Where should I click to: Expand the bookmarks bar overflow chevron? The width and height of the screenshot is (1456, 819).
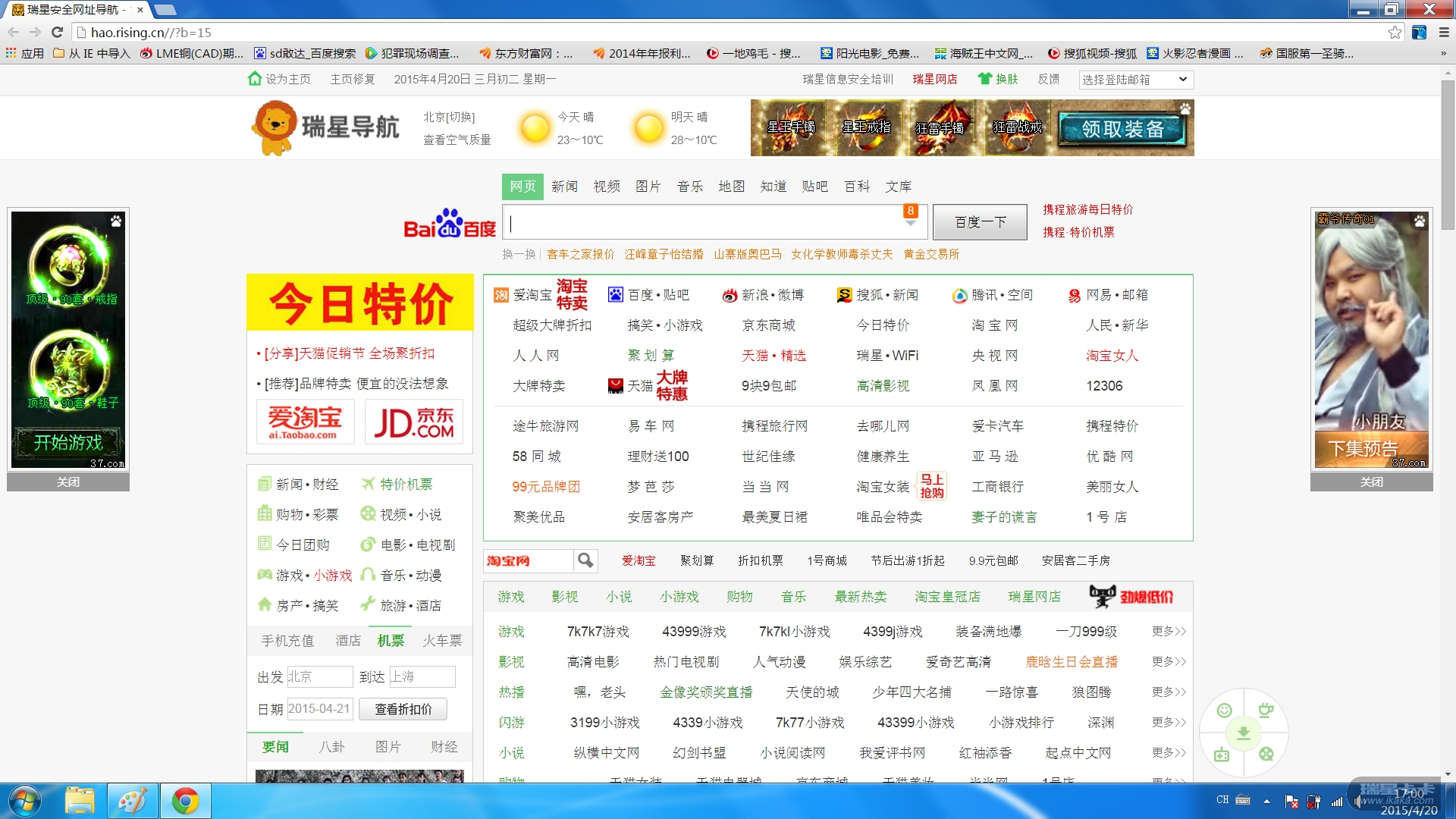[1442, 54]
